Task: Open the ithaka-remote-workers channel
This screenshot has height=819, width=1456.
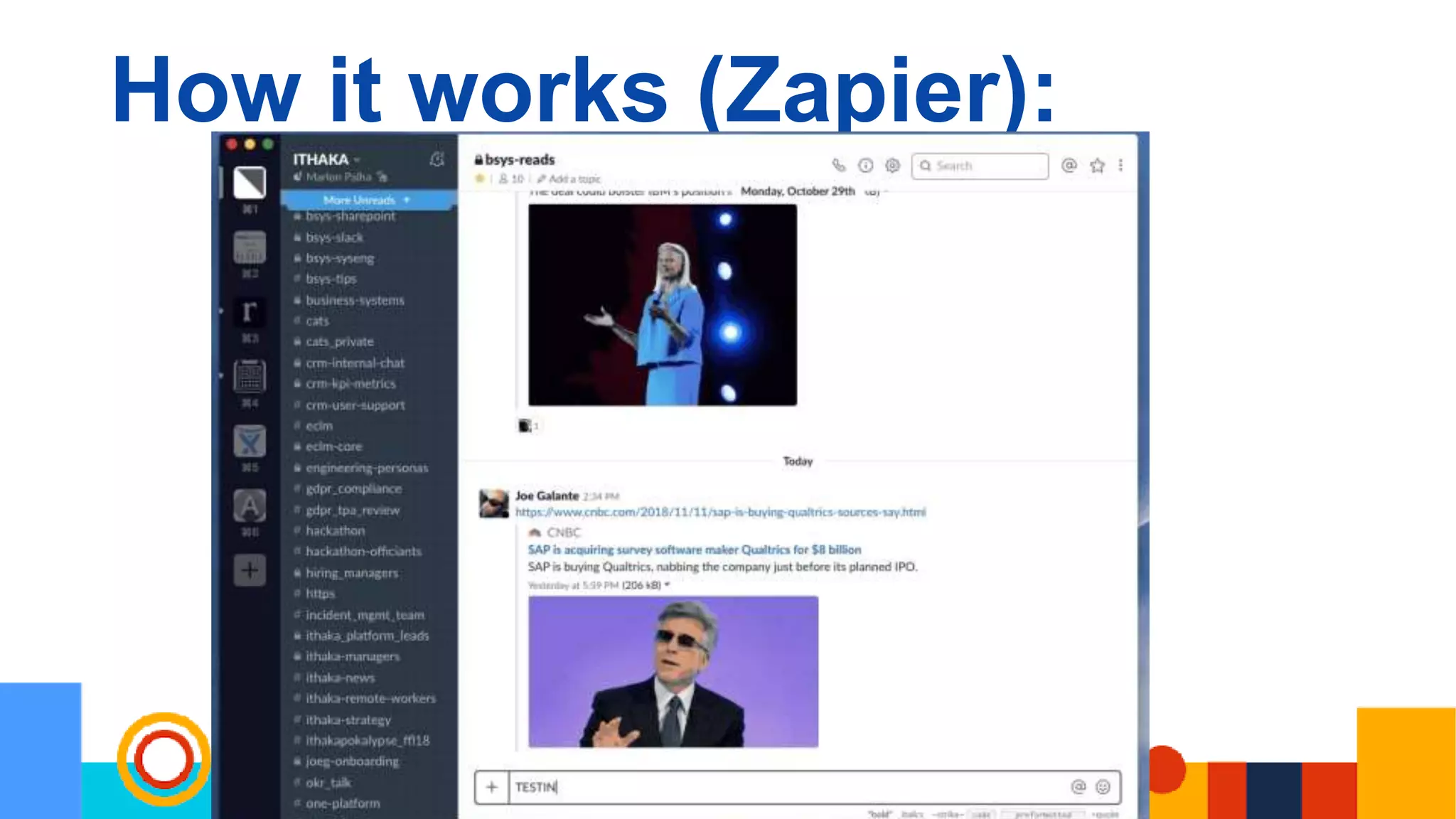Action: tap(370, 698)
